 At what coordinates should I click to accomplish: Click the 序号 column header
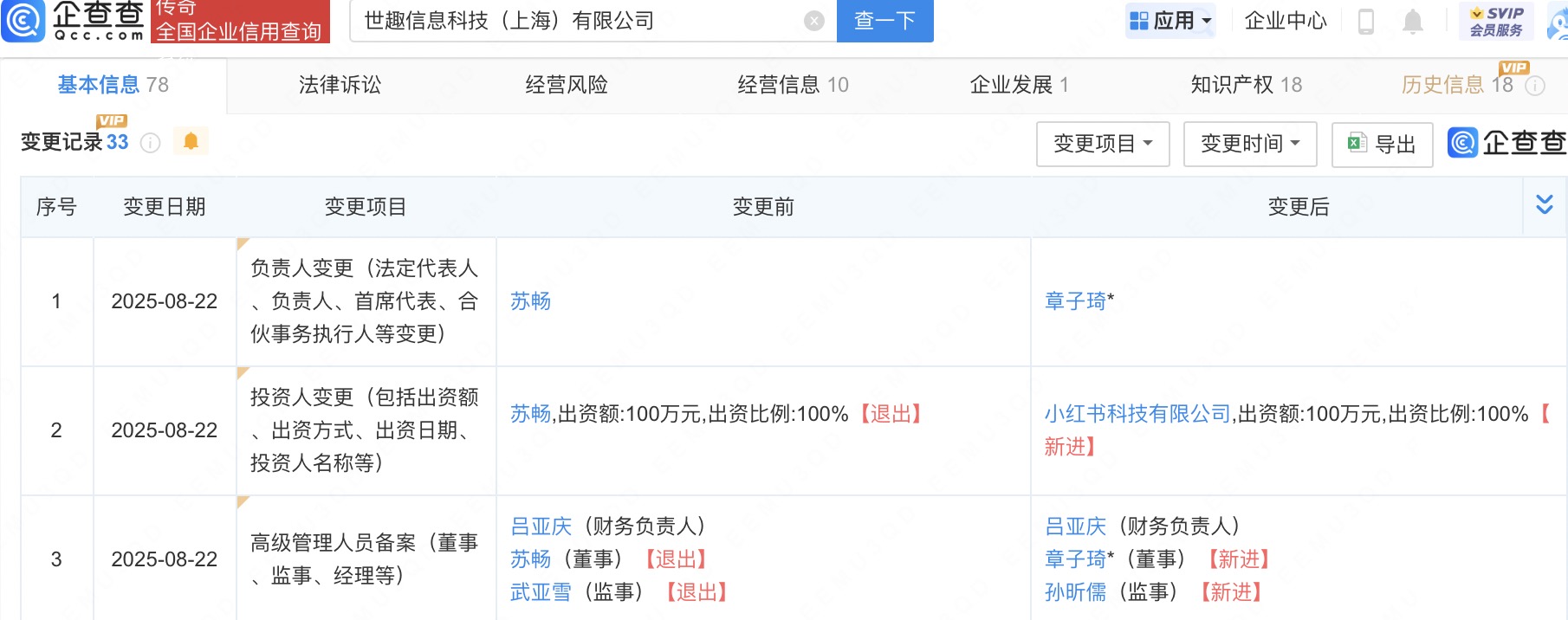56,207
